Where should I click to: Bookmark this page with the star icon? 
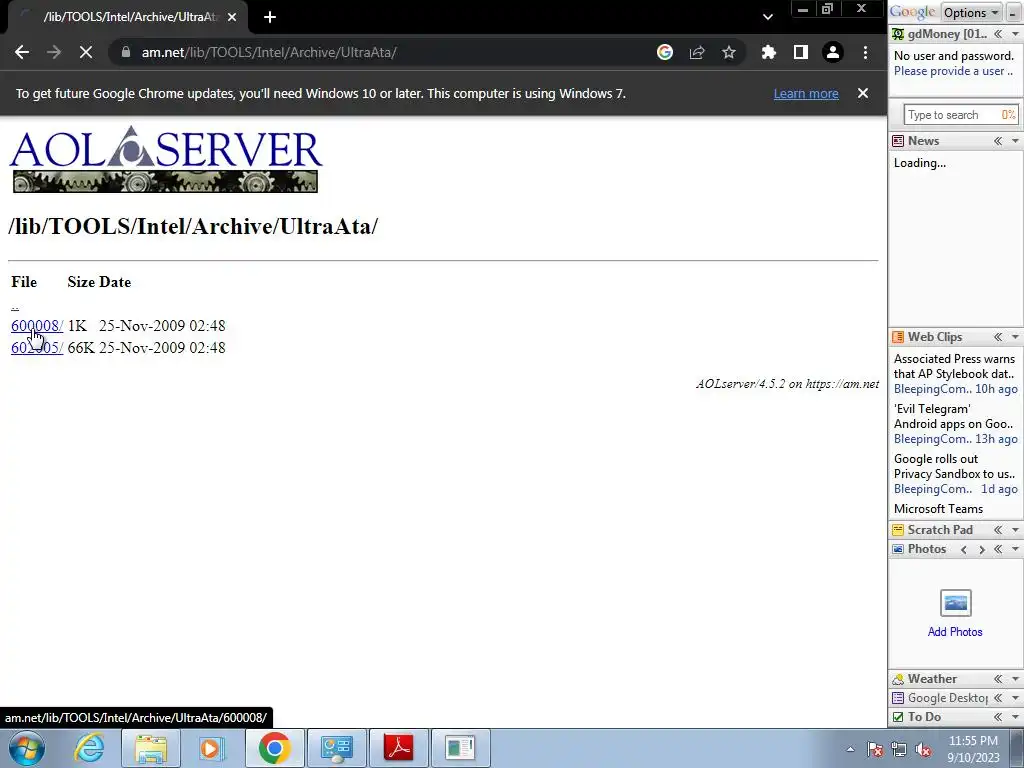(x=729, y=52)
